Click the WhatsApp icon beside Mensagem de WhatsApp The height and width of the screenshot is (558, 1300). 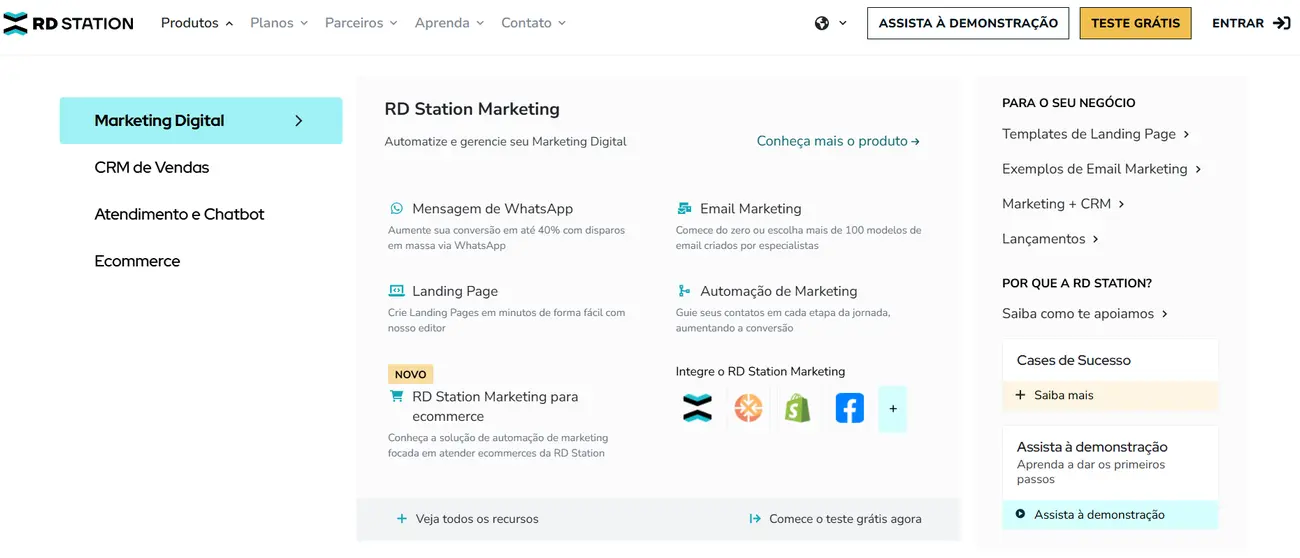[396, 208]
